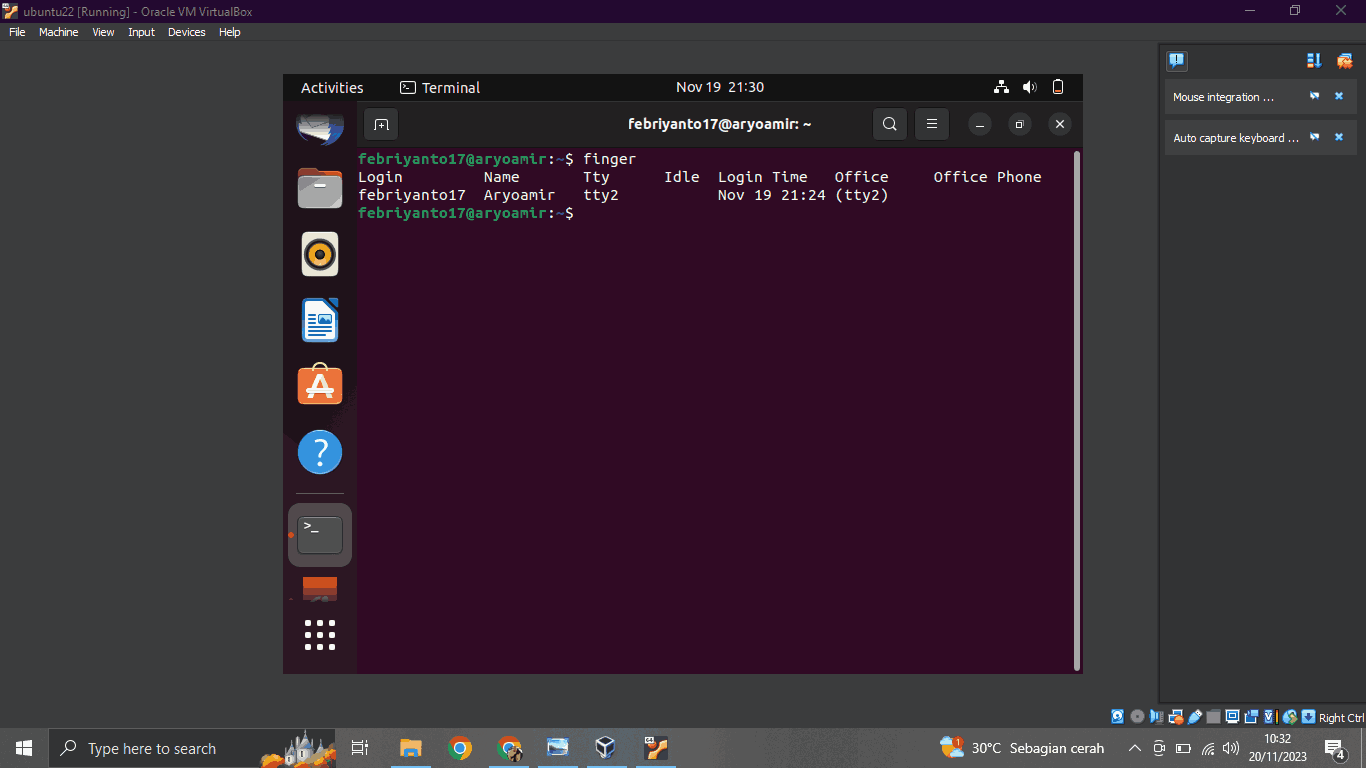The height and width of the screenshot is (768, 1366).
Task: Open the terminal hamburger menu
Action: click(931, 125)
